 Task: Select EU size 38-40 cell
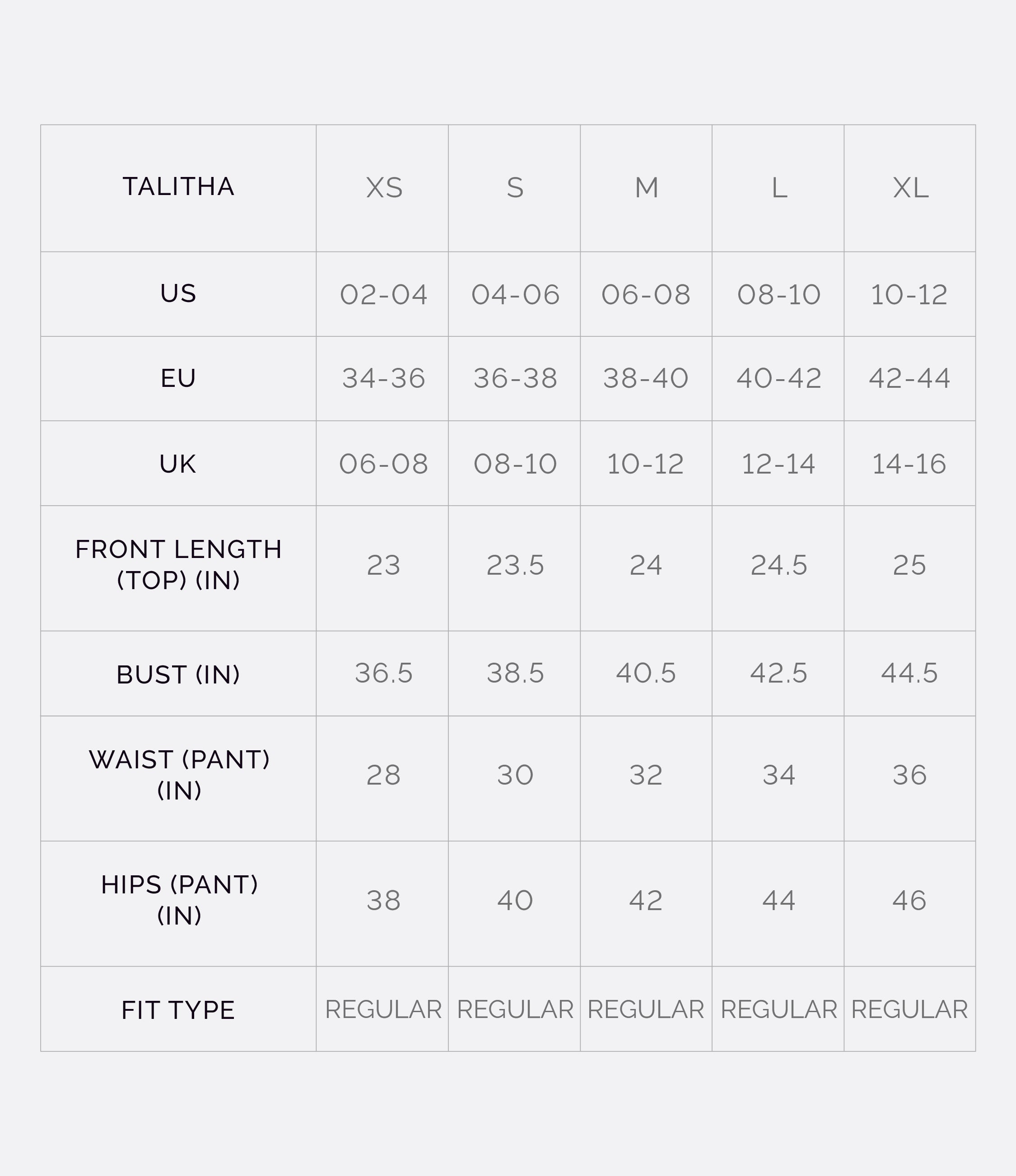click(646, 379)
